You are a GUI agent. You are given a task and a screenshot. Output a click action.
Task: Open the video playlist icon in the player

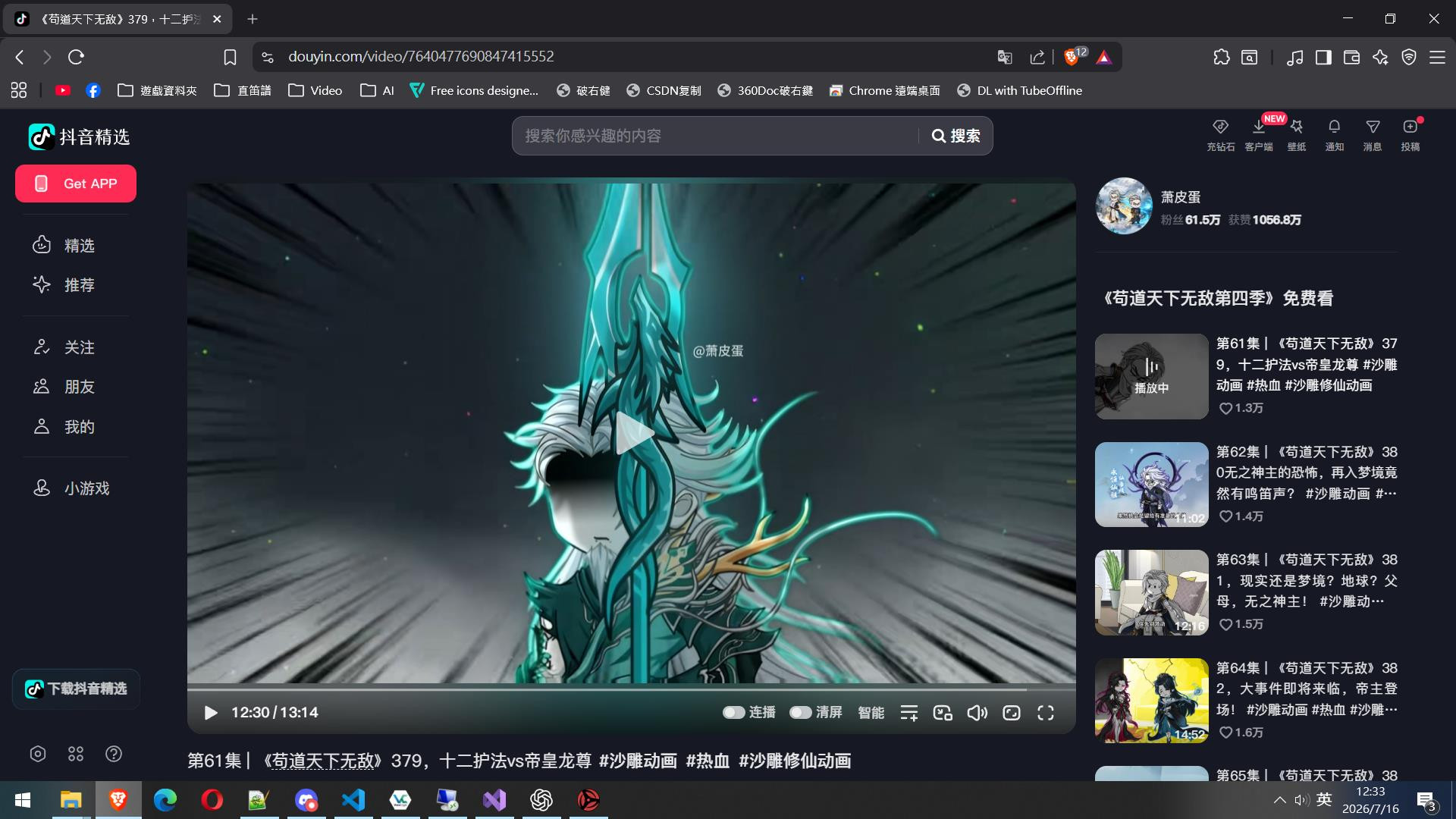coord(908,713)
